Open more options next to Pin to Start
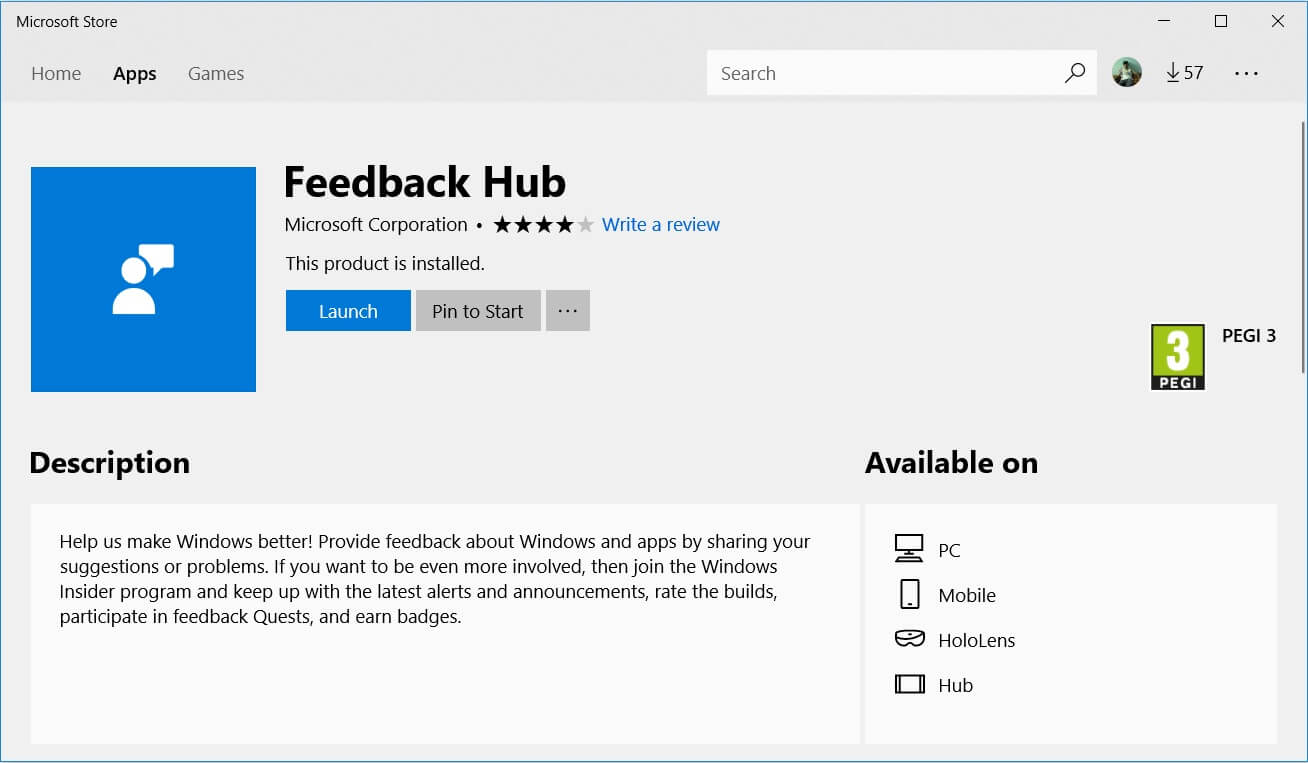Screen dimensions: 1308x763 567,310
